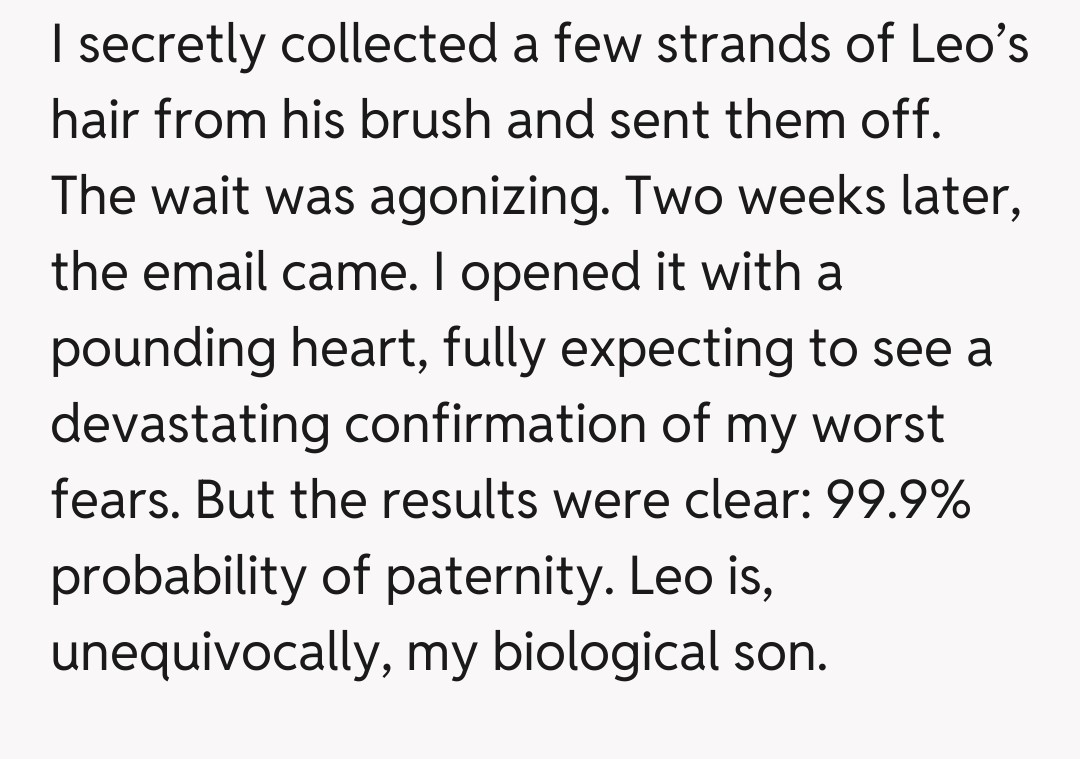Click the word "devastating" in the text

pos(189,425)
